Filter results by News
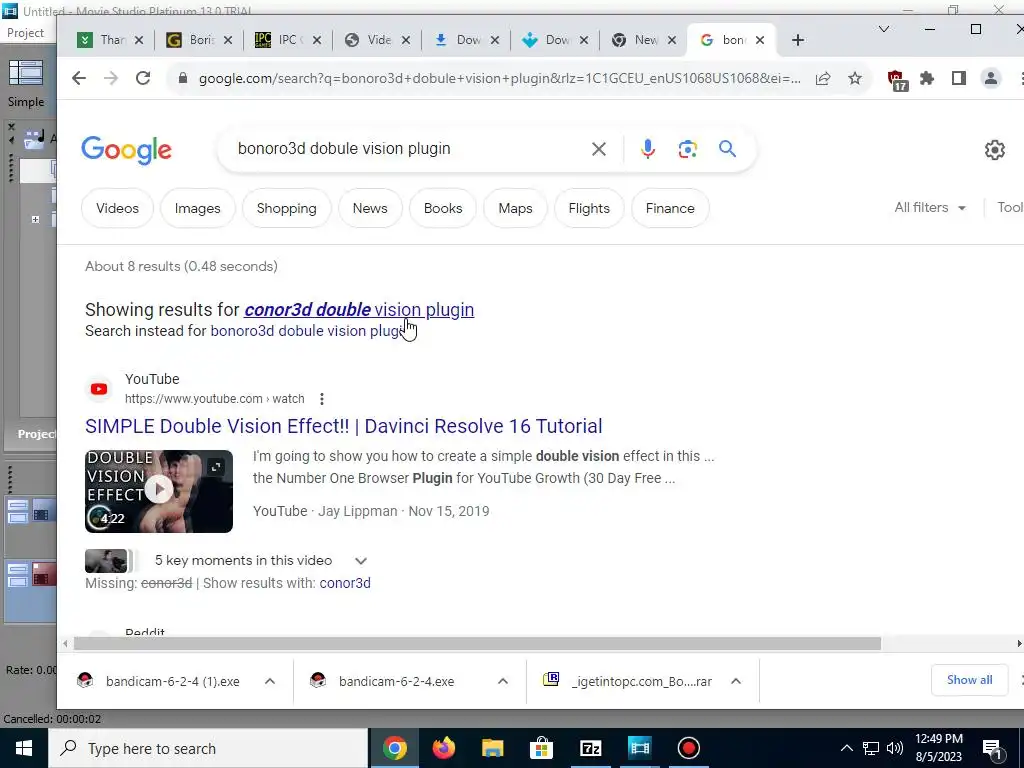Image resolution: width=1024 pixels, height=768 pixels. coord(370,208)
